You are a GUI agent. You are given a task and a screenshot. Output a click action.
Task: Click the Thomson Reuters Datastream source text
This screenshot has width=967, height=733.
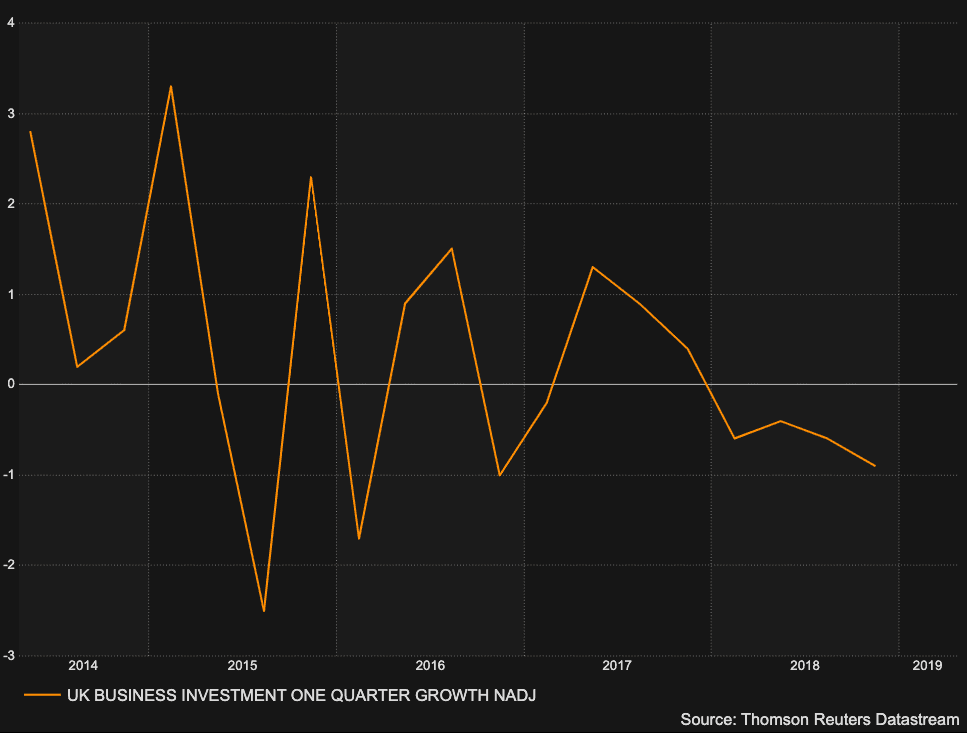819,719
